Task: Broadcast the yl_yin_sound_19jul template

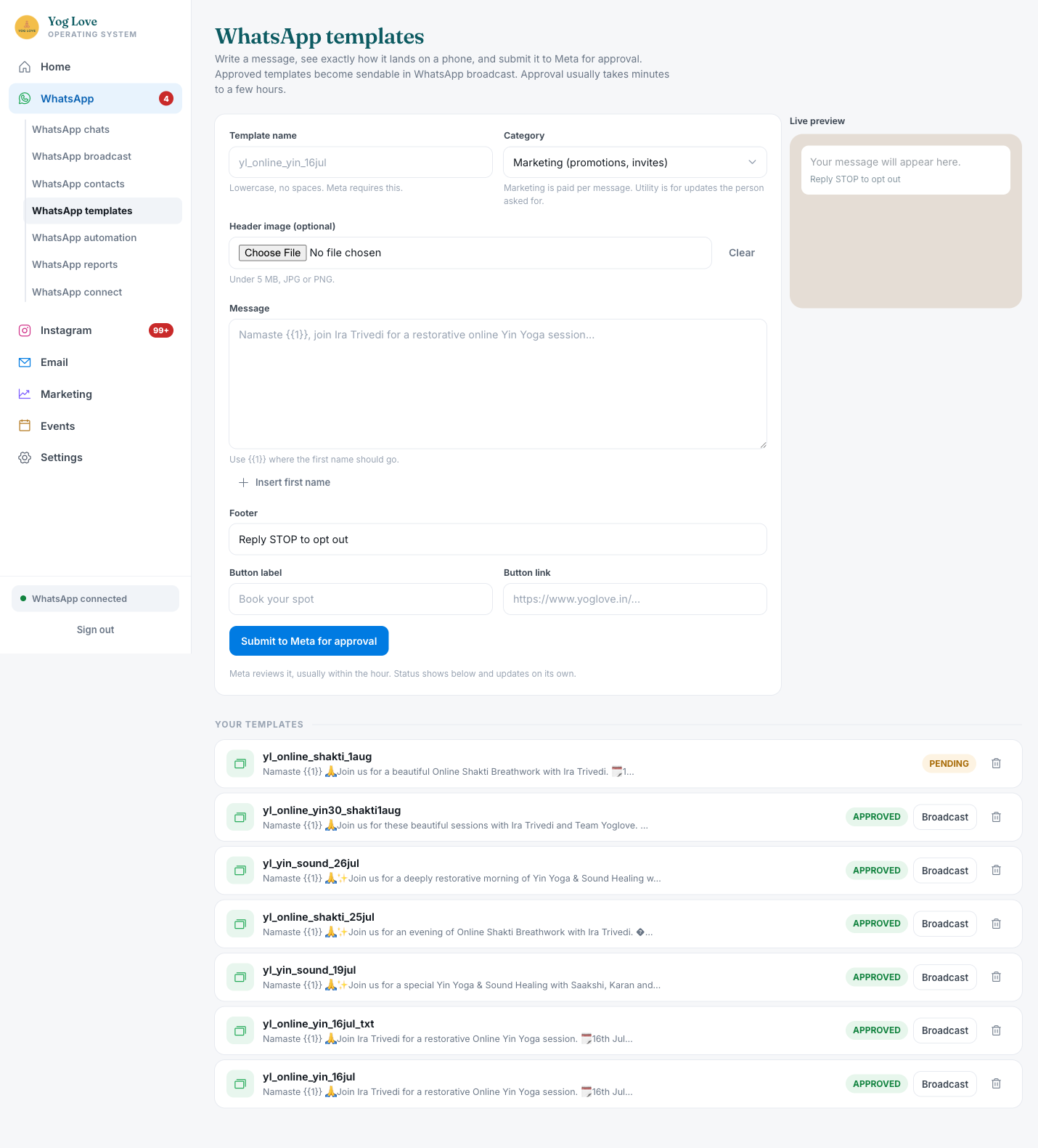Action: tap(944, 977)
